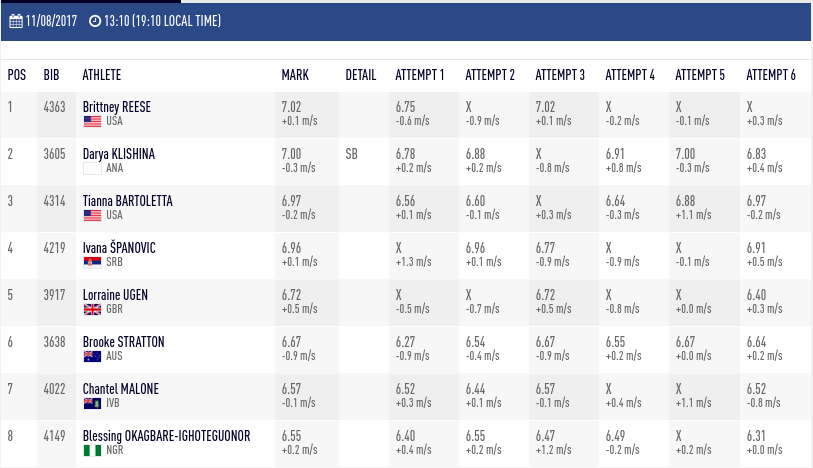Open Brittney REESE athlete profile

117,107
